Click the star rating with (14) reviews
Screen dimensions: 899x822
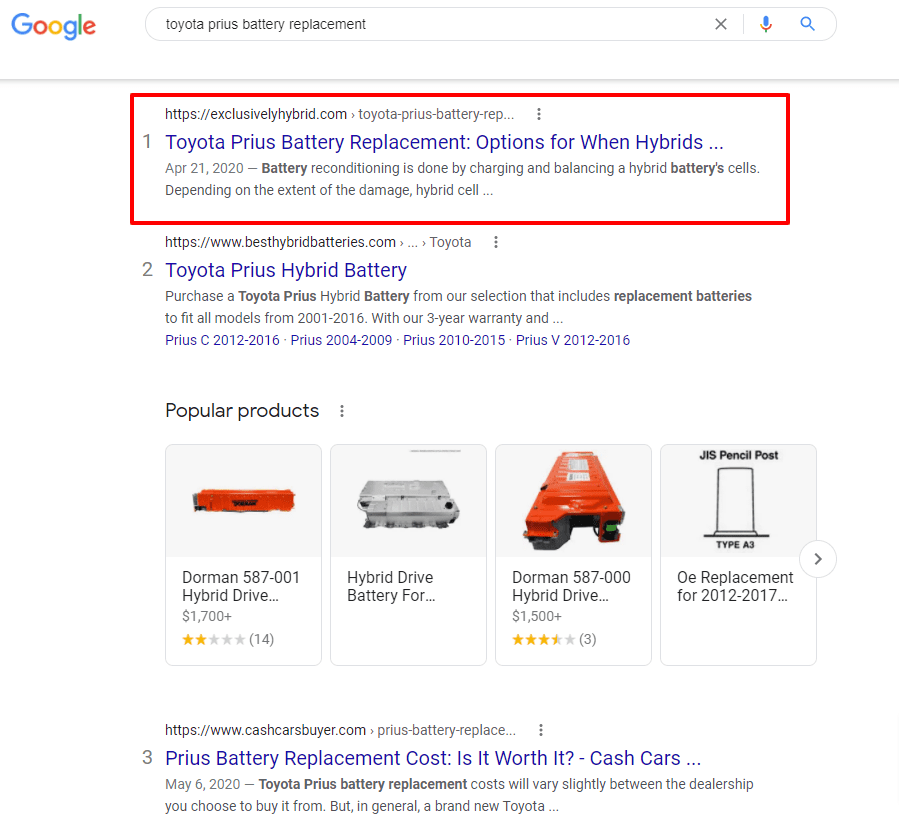[228, 639]
